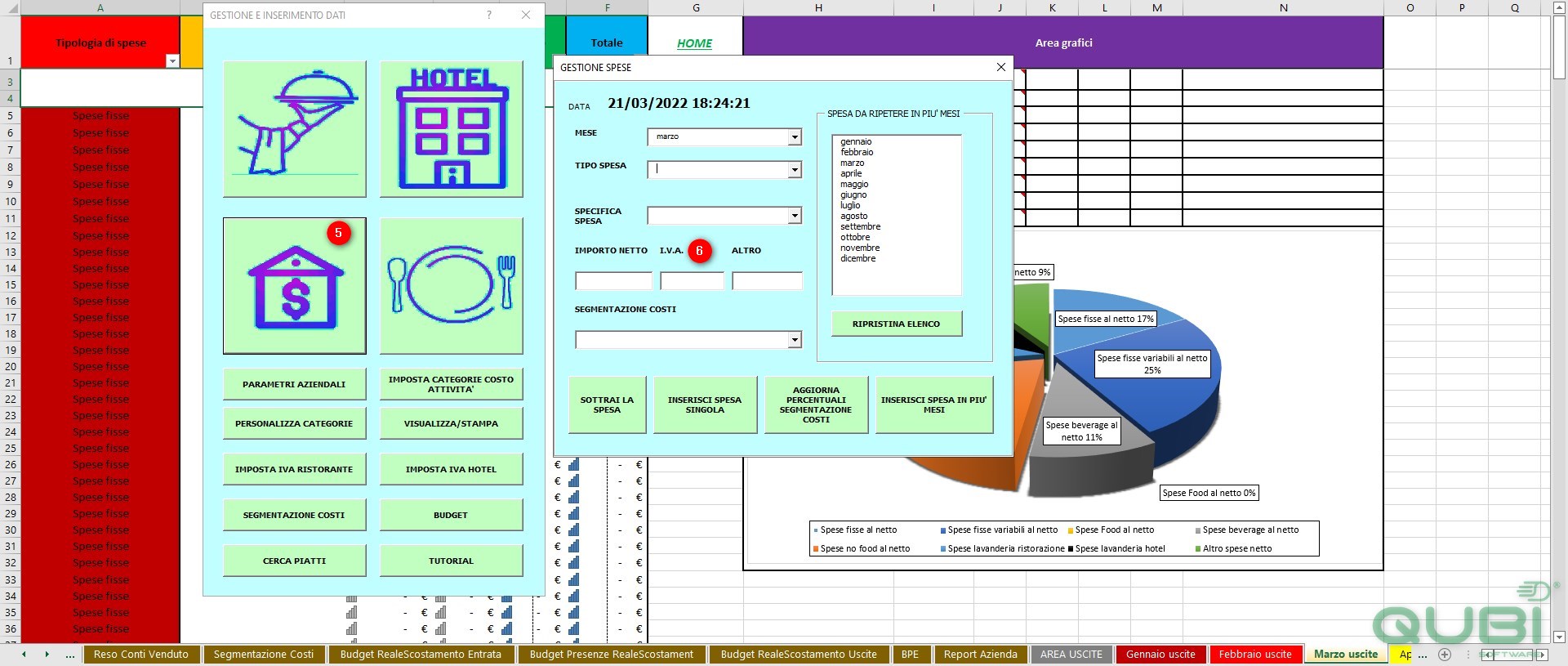Viewport: 1568px width, 666px height.
Task: Open the dollar house expenses icon
Action: click(295, 285)
